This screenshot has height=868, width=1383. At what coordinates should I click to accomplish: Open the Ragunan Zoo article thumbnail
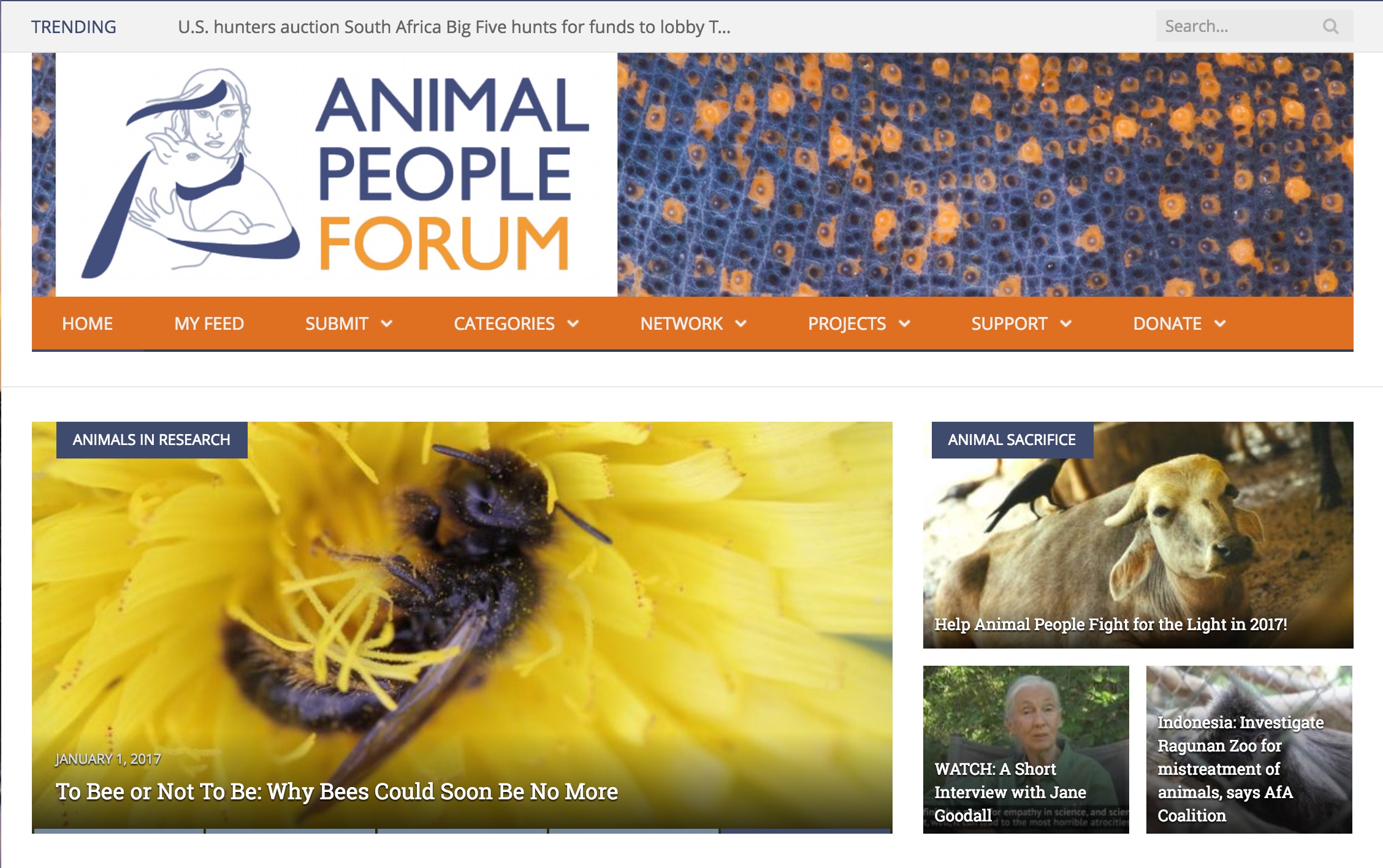(1249, 749)
